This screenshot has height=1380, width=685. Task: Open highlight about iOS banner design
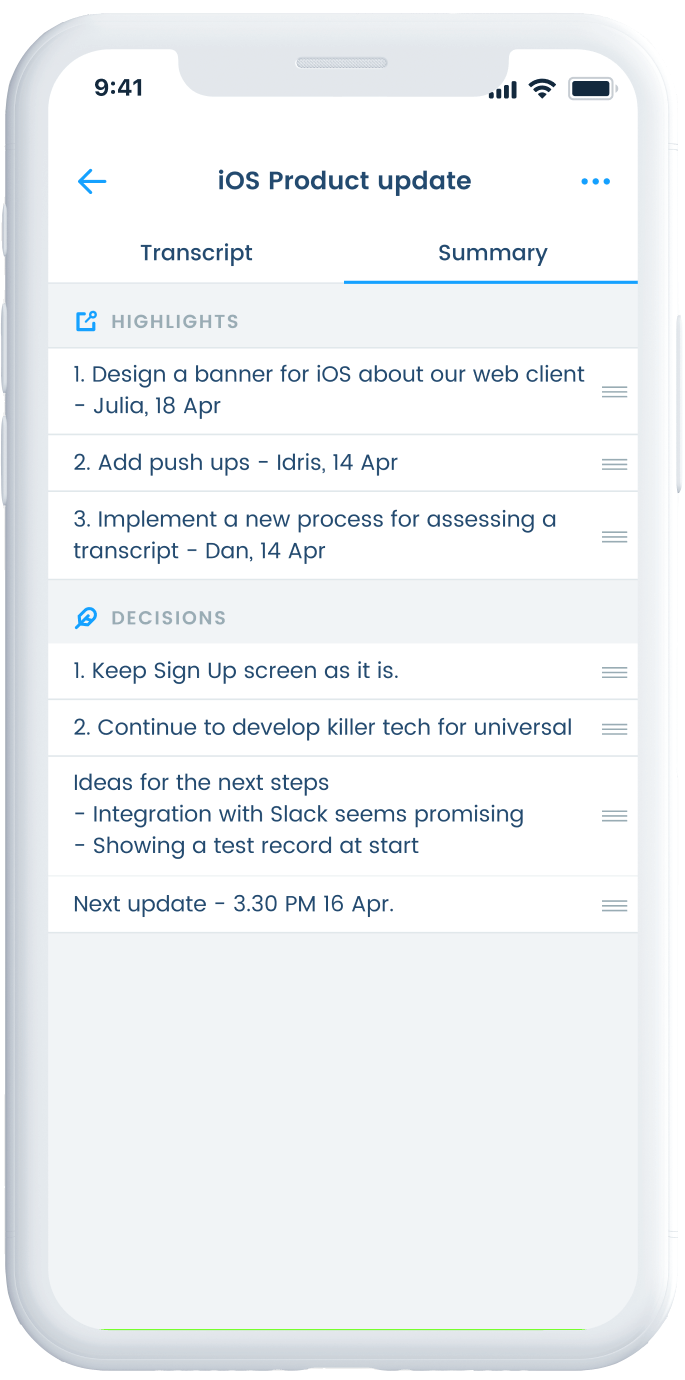328,390
